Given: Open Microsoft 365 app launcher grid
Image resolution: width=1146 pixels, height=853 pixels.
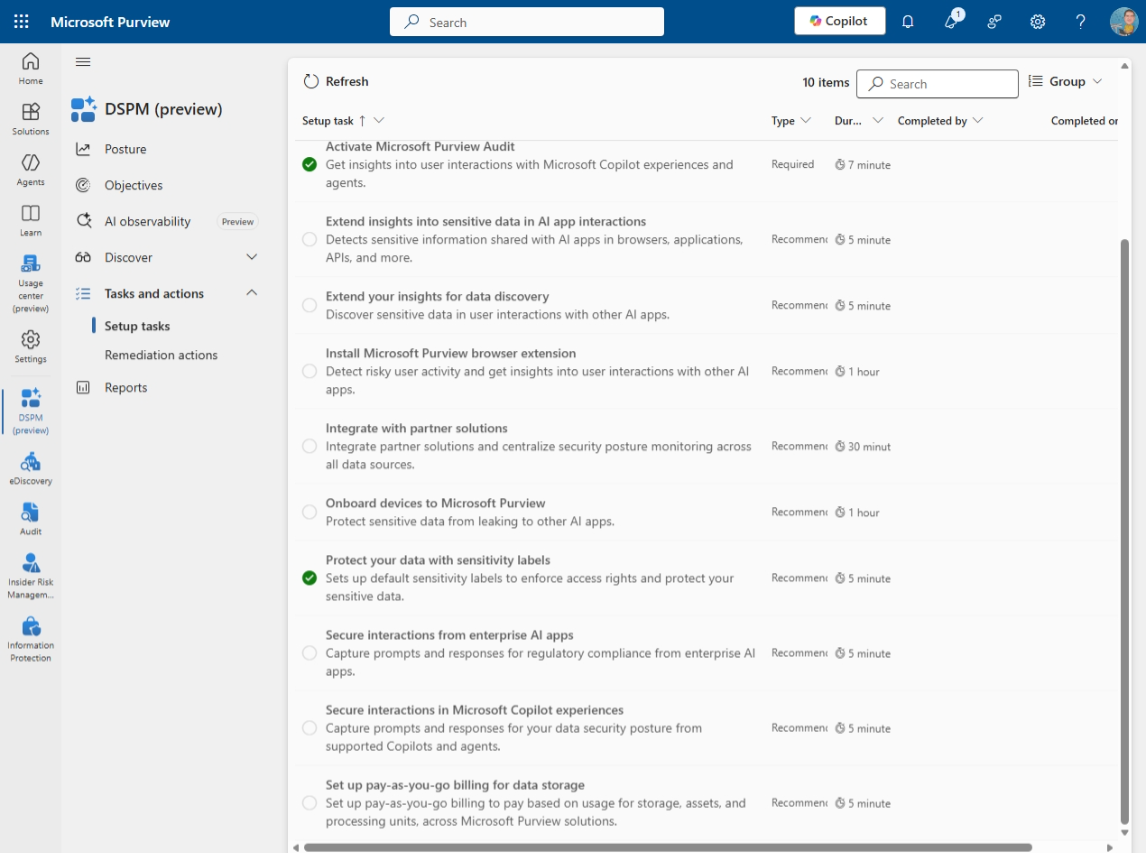Looking at the screenshot, I should (21, 20).
